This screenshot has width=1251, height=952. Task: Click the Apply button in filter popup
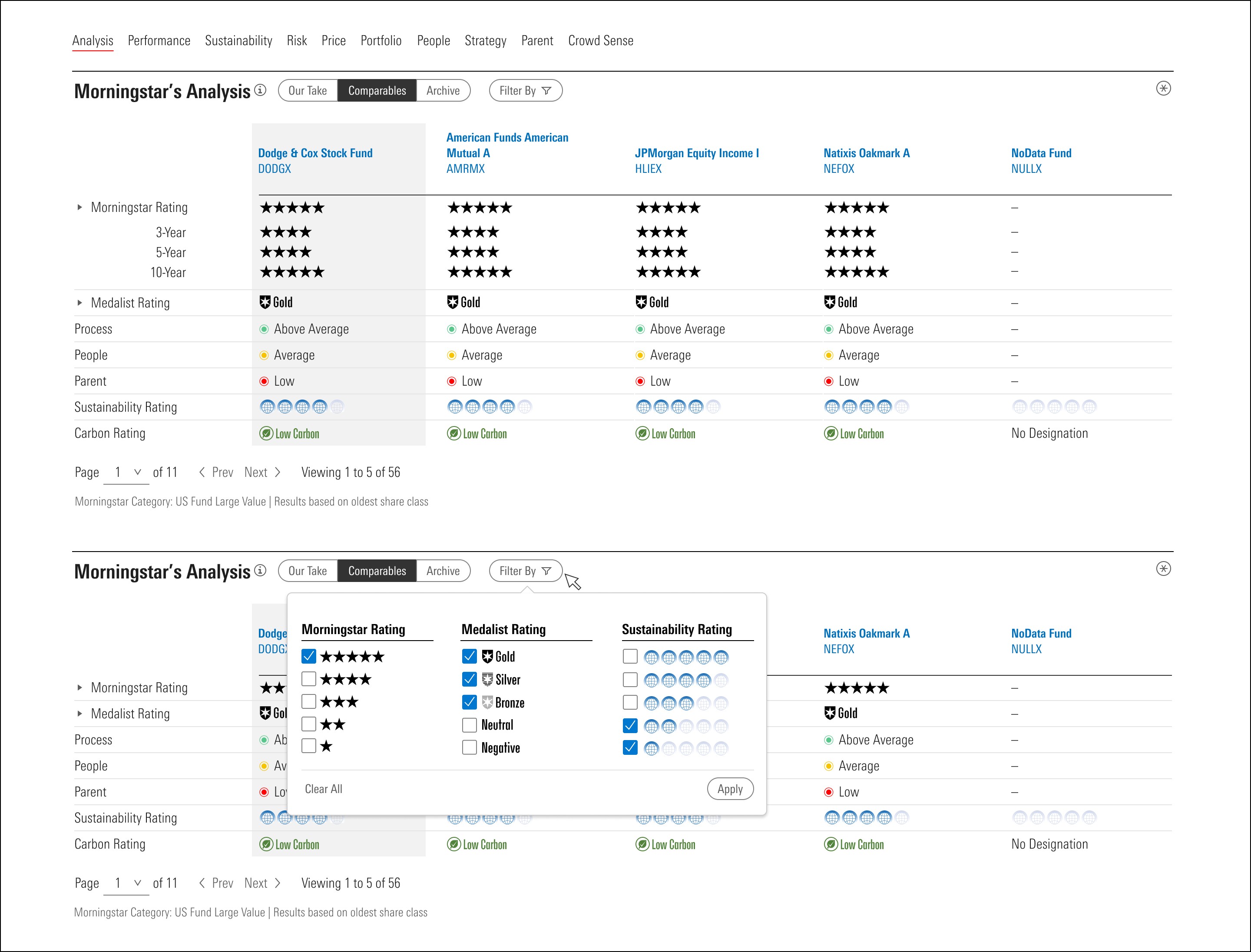click(x=730, y=789)
